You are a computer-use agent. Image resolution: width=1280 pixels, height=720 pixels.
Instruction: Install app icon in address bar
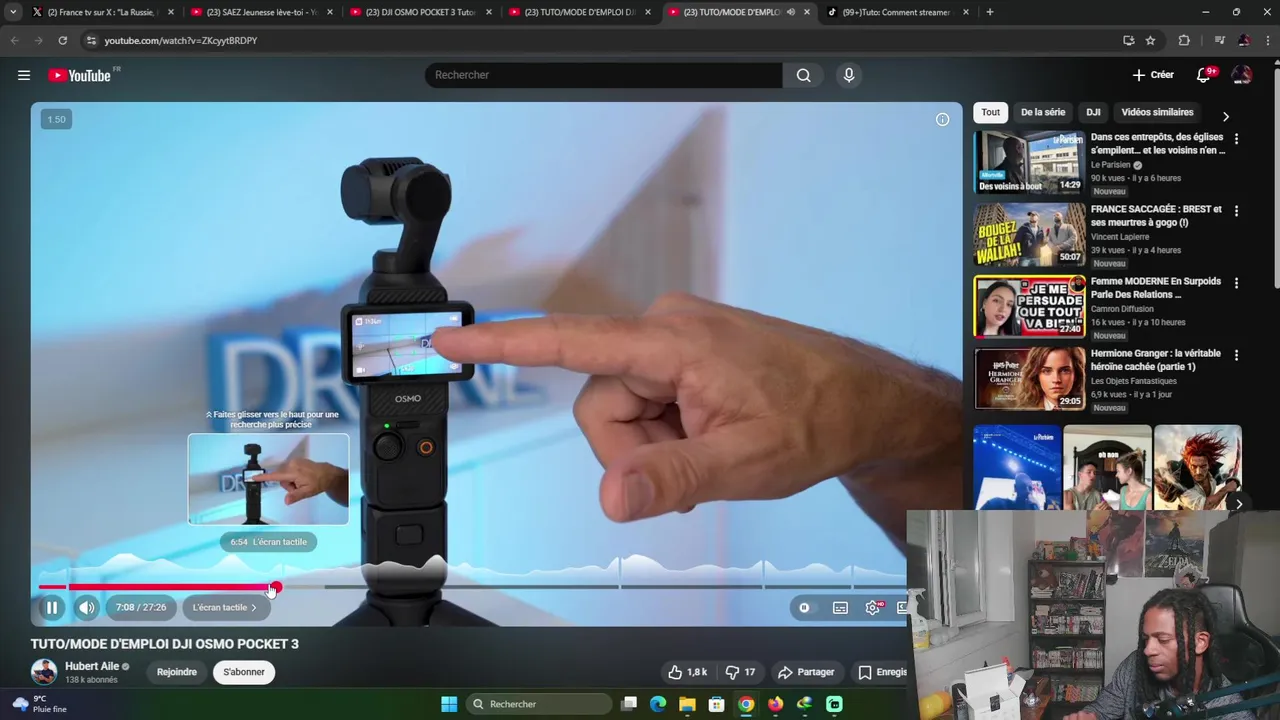1128,40
